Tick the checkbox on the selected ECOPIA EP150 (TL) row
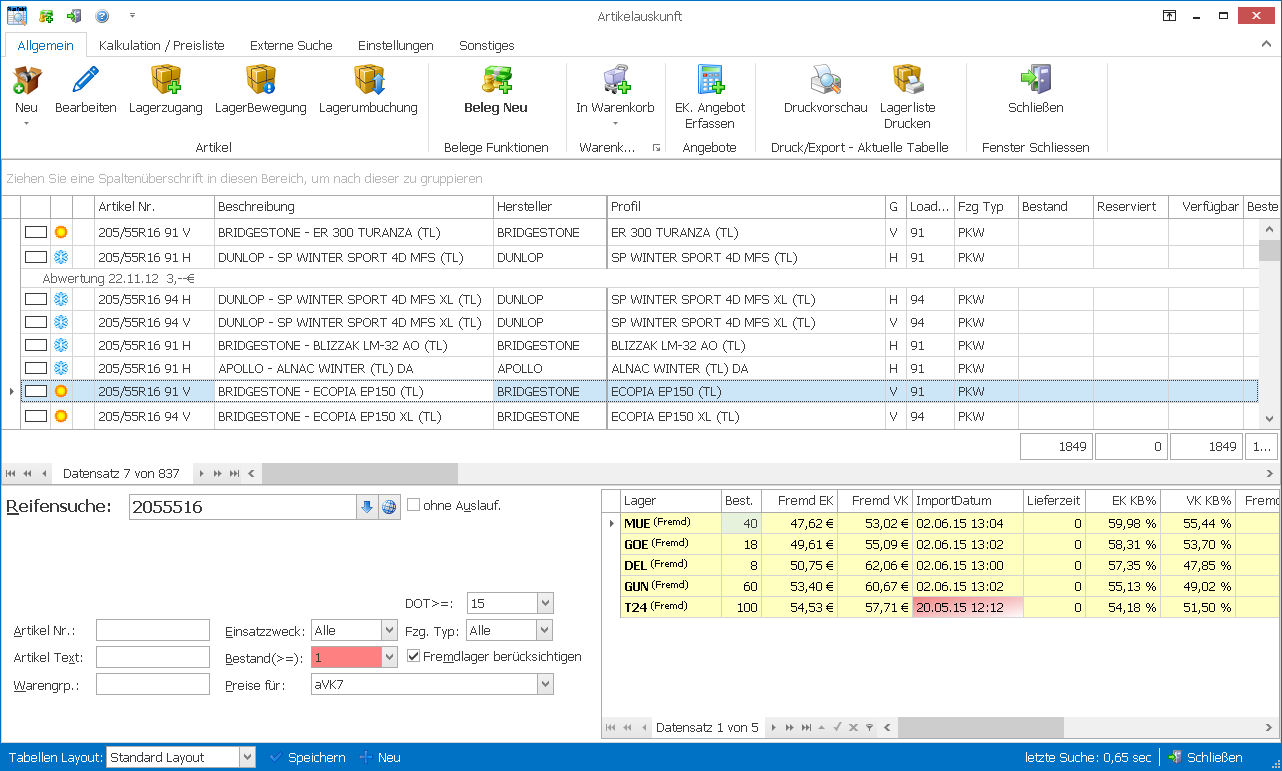 [x=36, y=392]
